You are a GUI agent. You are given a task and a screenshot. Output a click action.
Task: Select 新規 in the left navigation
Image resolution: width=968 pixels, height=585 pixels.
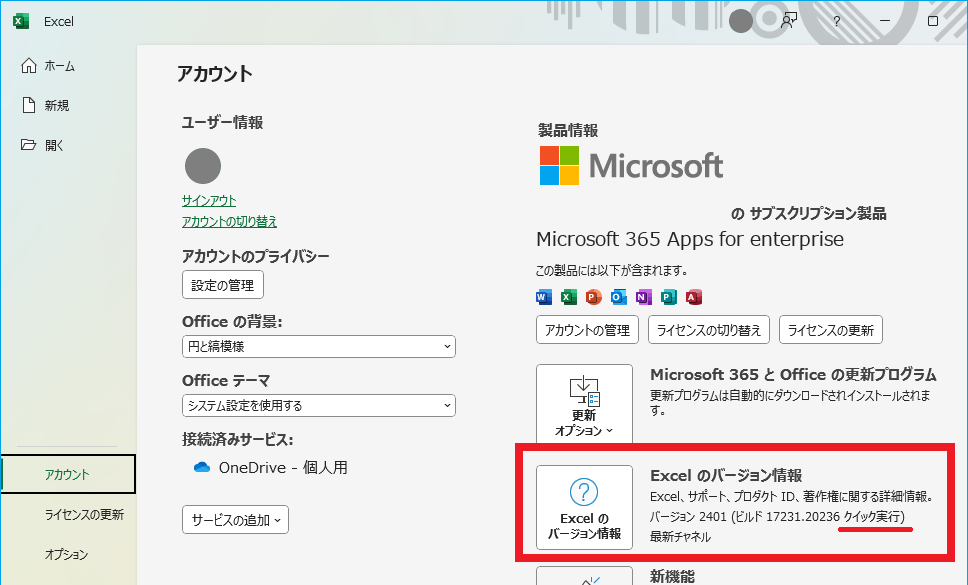pyautogui.click(x=57, y=105)
